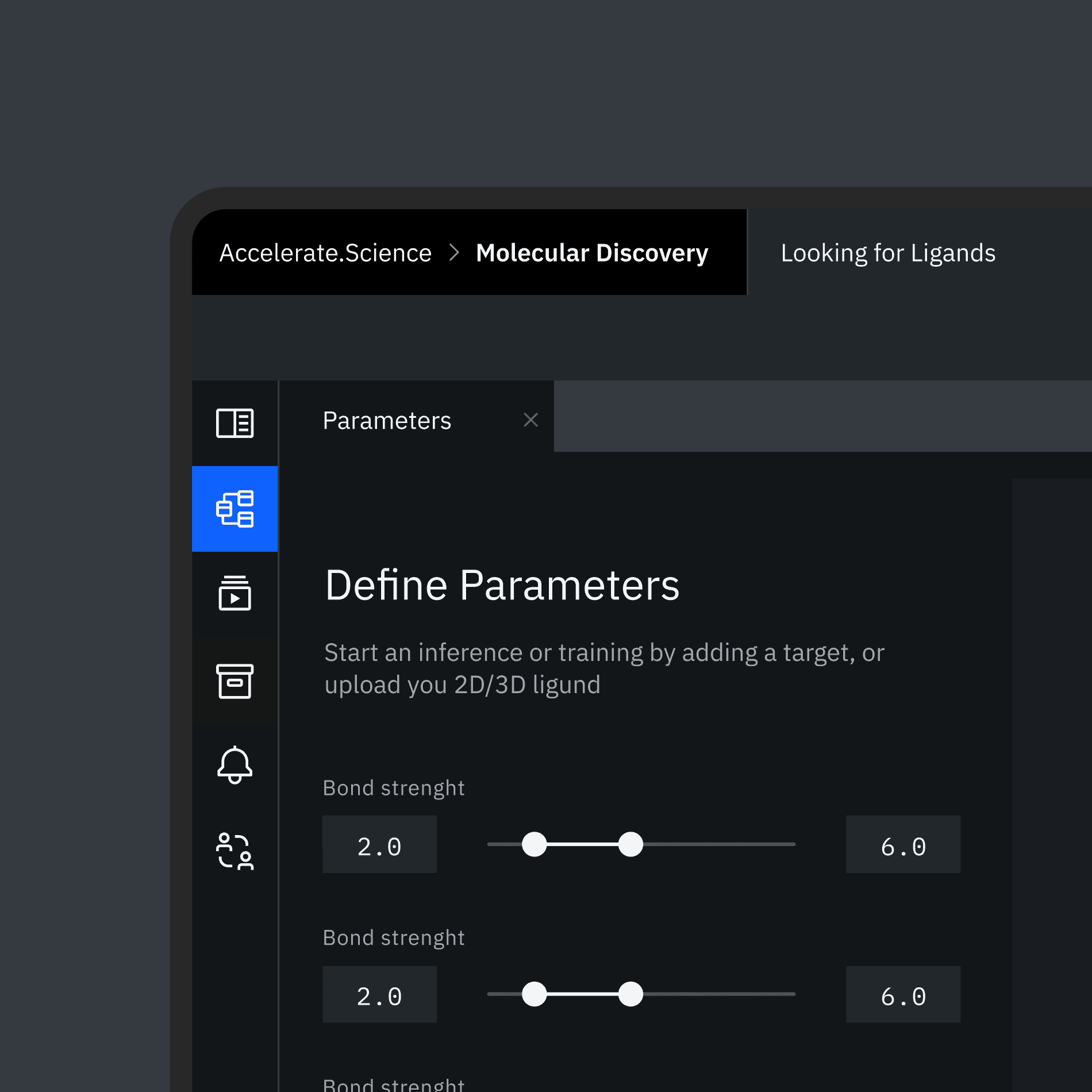Click the first Bond strenght minimum field 2.0
Screen dimensions: 1092x1092
[x=379, y=844]
